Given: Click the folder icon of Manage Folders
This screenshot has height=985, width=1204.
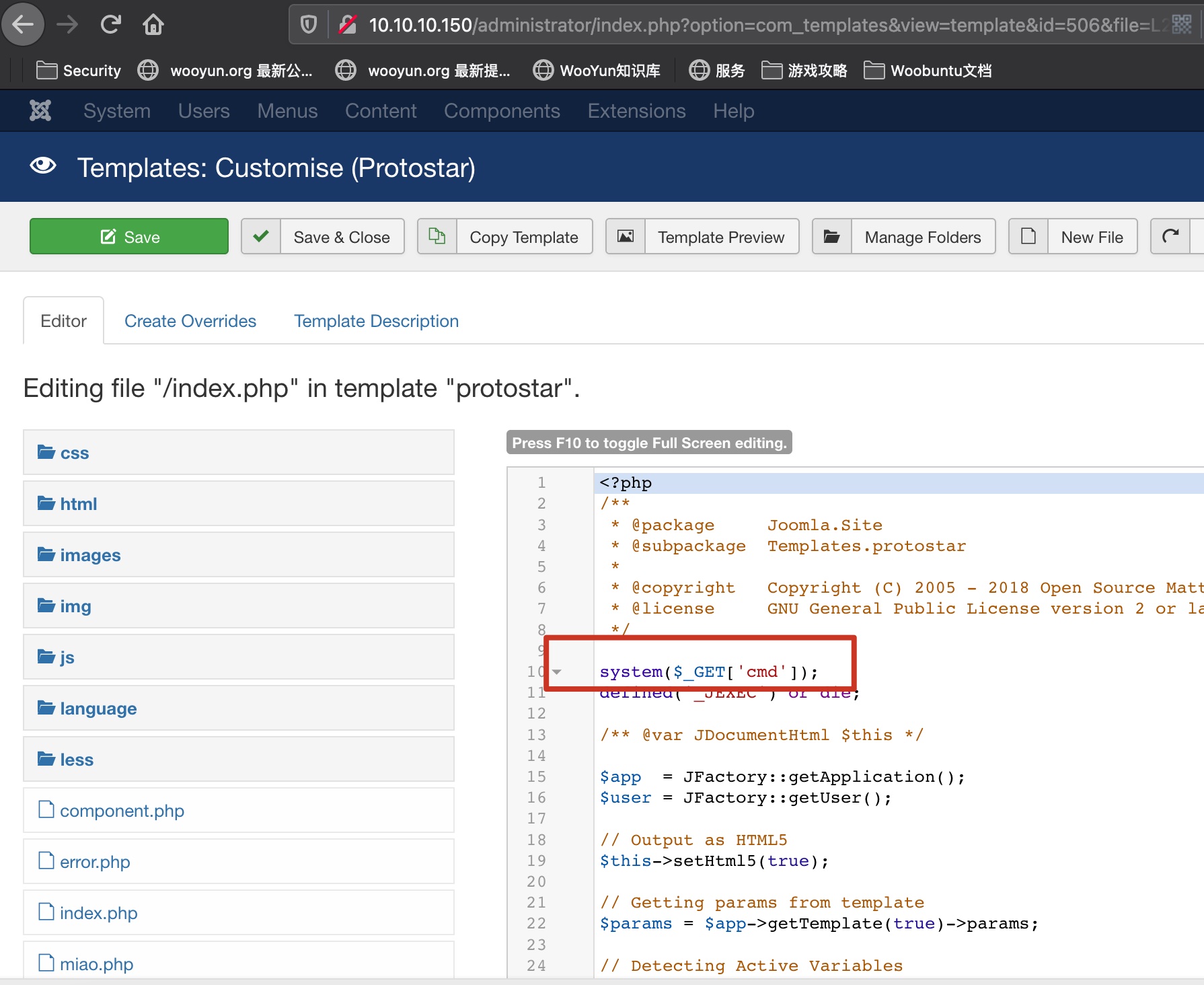Looking at the screenshot, I should coord(832,236).
